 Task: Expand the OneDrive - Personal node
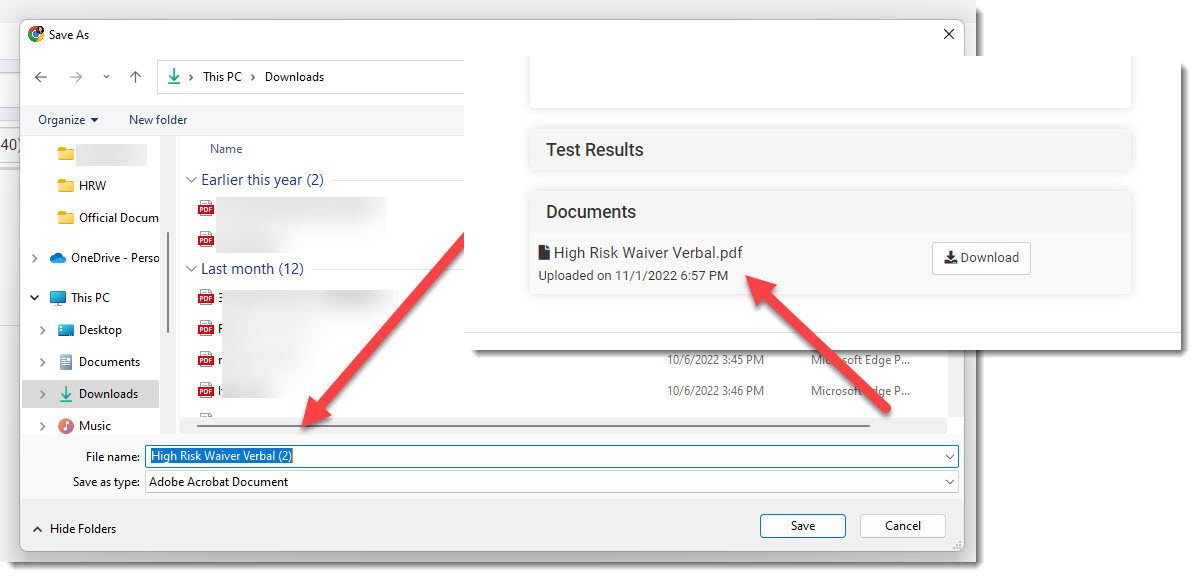tap(35, 258)
